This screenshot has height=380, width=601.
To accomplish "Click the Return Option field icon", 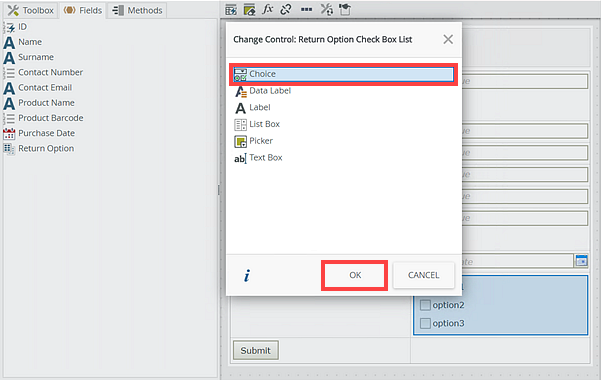I will (x=9, y=149).
